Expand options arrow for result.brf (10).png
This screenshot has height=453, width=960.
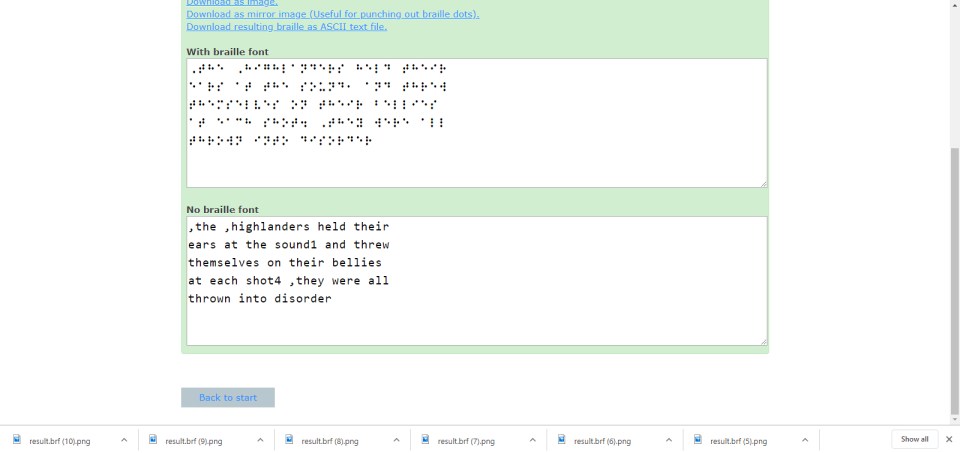(x=124, y=440)
